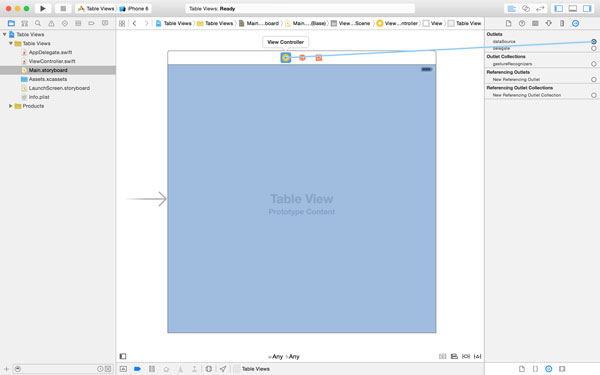Image resolution: width=600 pixels, height=375 pixels.
Task: Open the Any Any size class control
Action: click(284, 357)
